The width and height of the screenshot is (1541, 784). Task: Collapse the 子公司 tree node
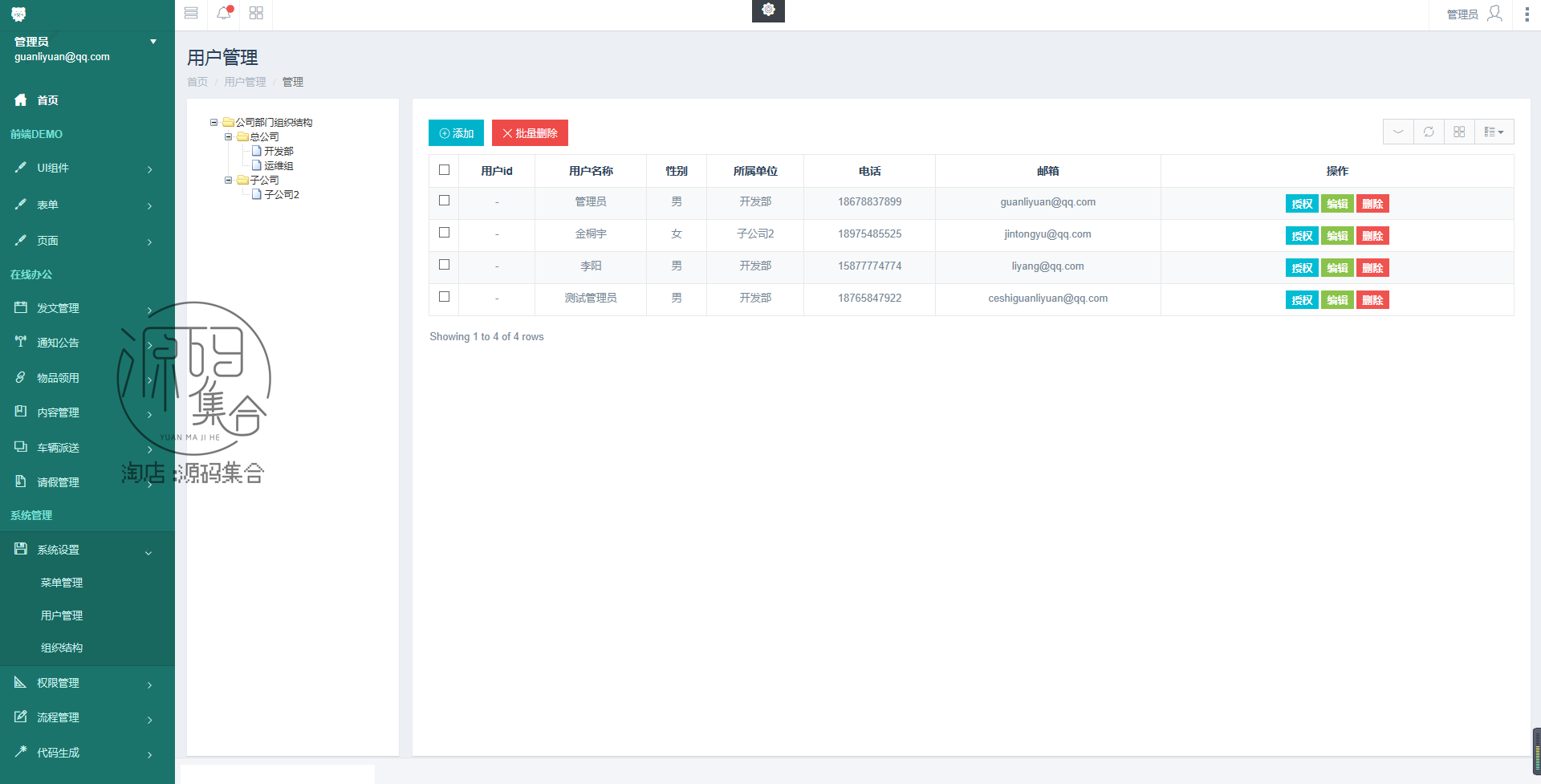click(x=229, y=181)
